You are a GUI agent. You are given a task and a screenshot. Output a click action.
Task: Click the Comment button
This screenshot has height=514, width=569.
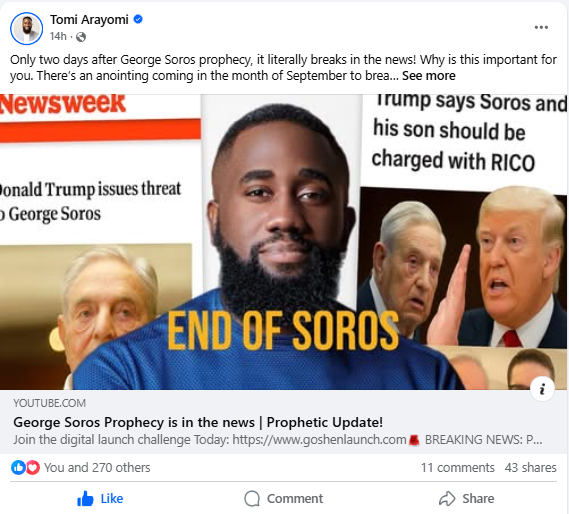pyautogui.click(x=284, y=498)
